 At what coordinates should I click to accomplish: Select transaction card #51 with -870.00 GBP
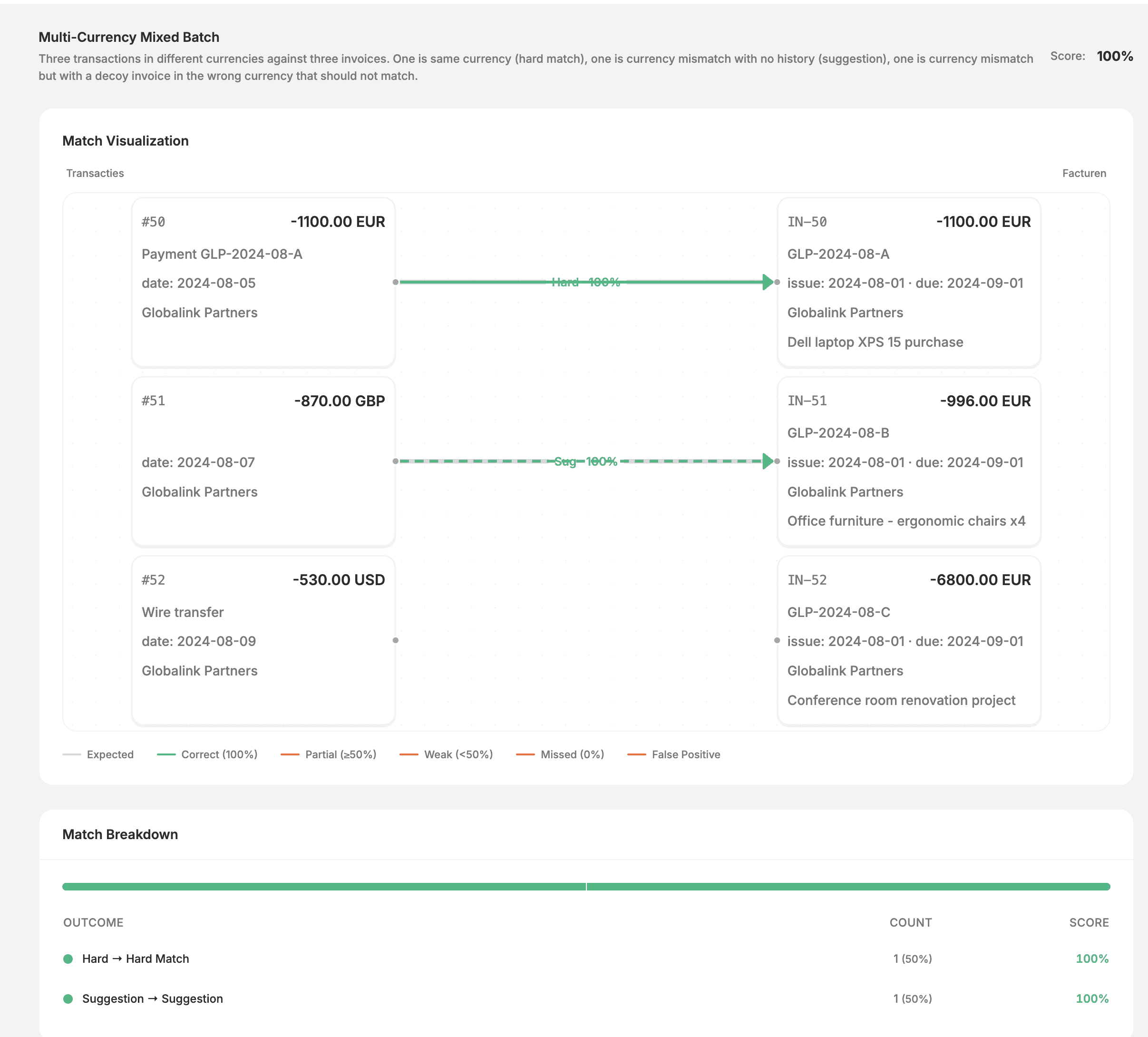(263, 461)
